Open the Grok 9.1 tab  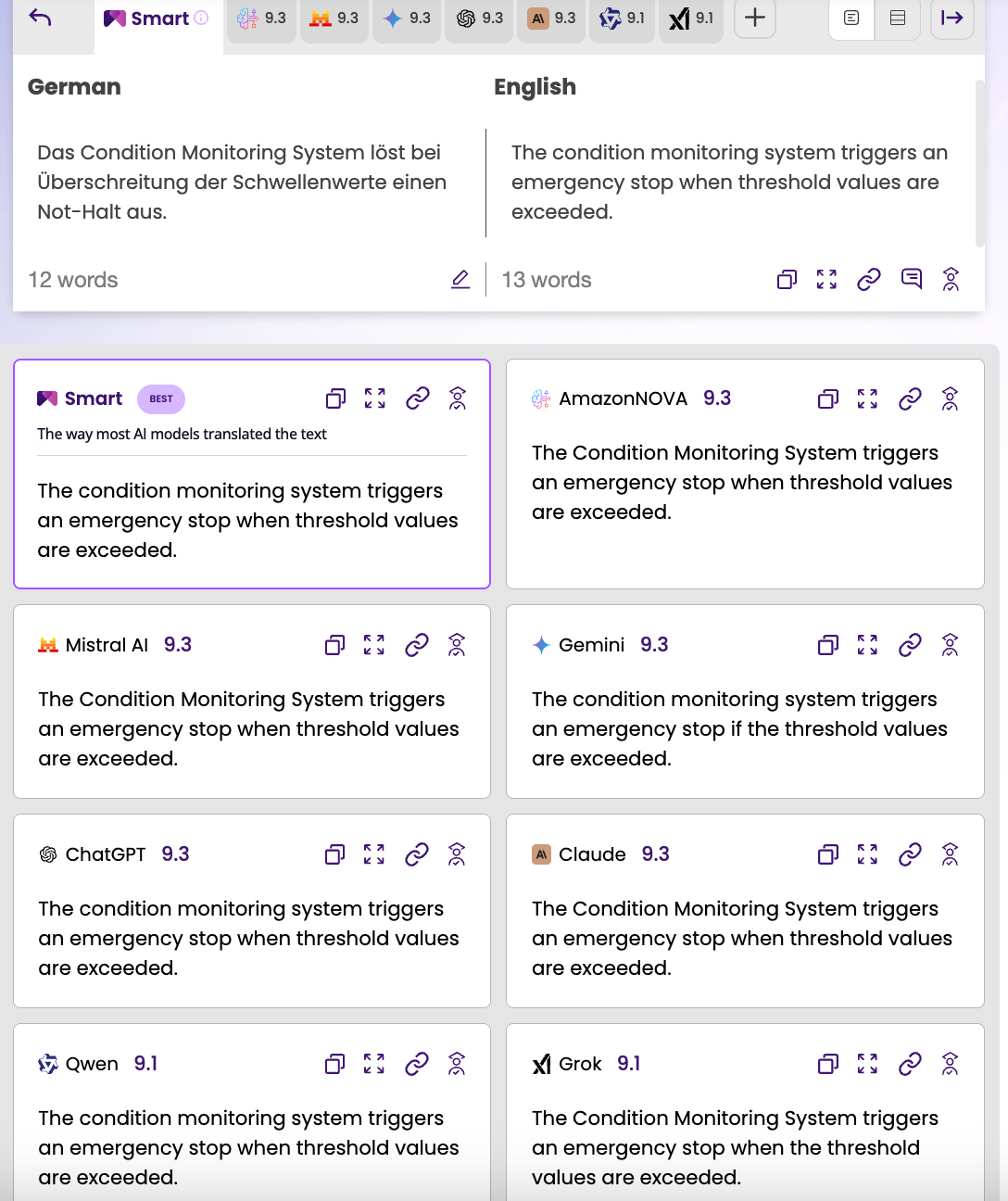(x=691, y=19)
